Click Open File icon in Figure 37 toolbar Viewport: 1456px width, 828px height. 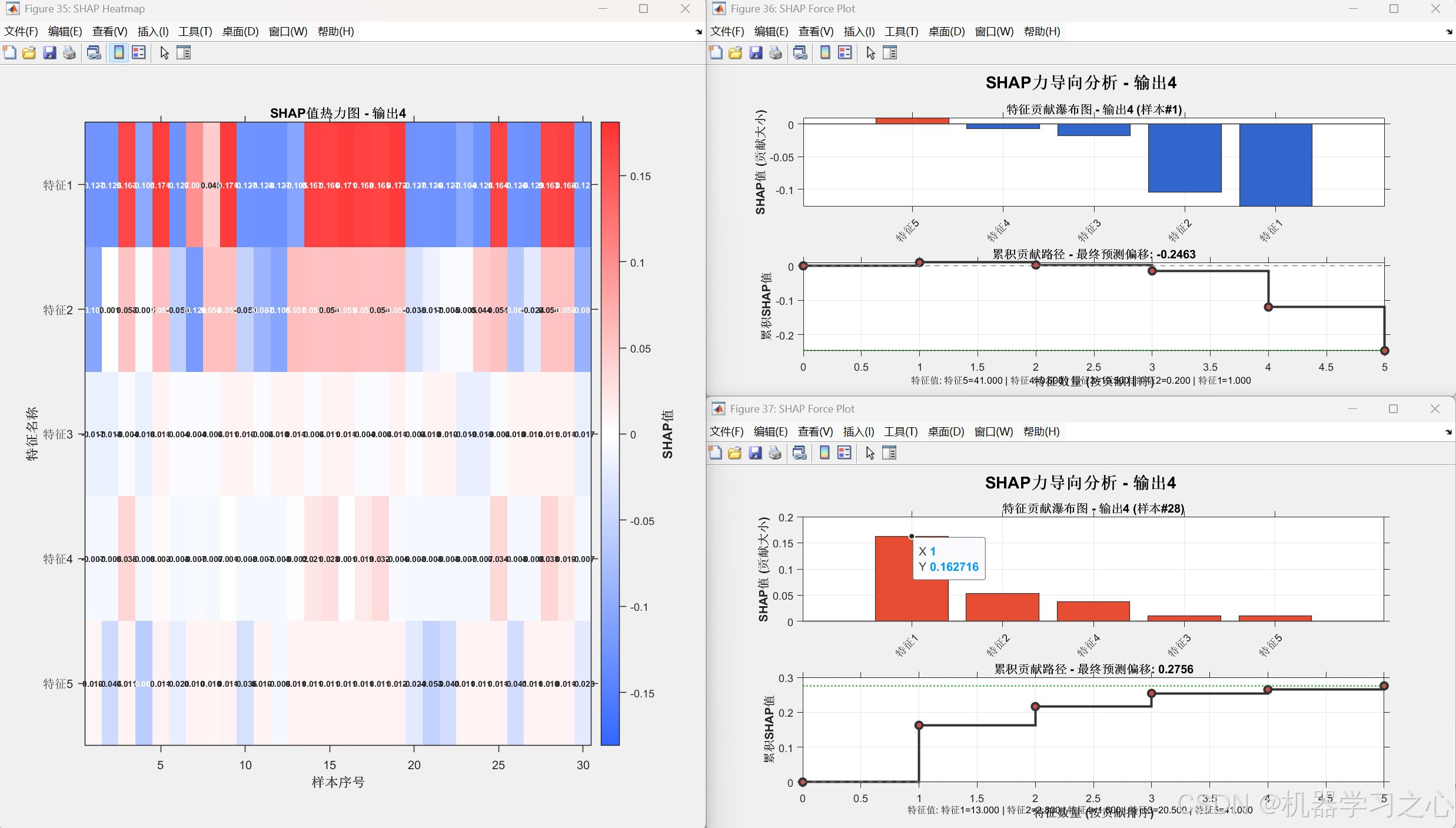(734, 453)
